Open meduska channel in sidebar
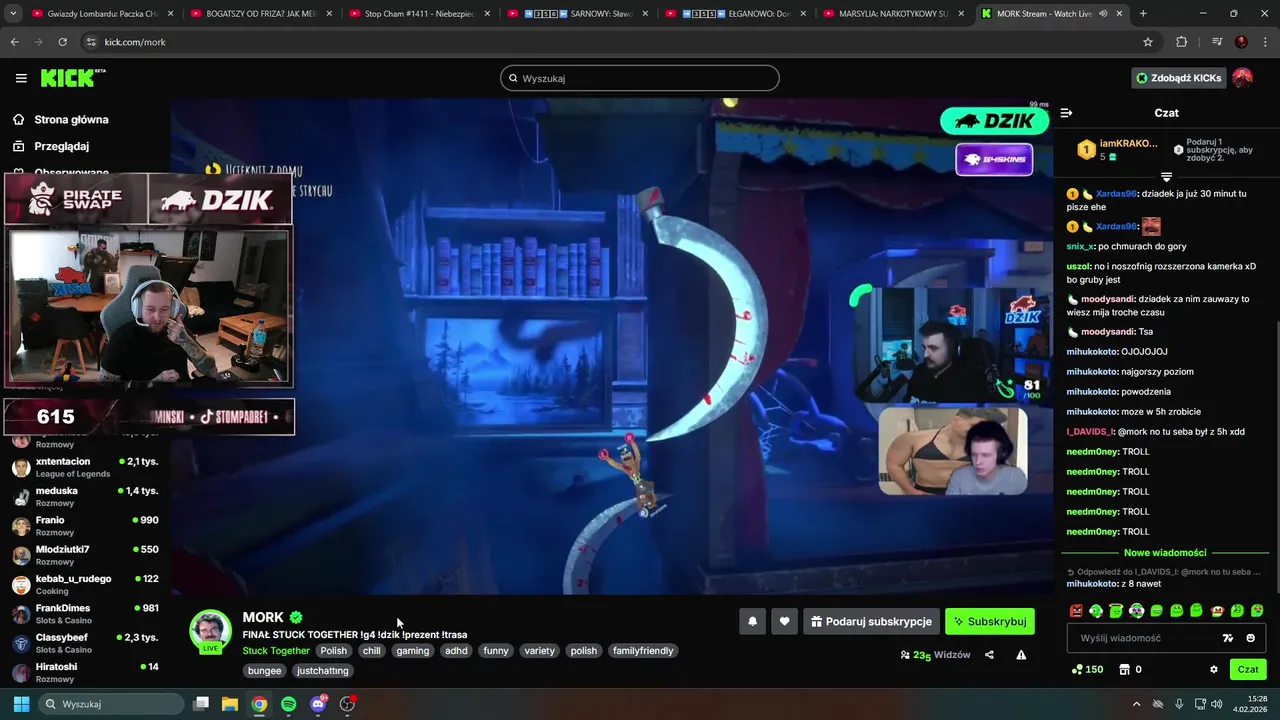This screenshot has height=720, width=1280. [85, 497]
